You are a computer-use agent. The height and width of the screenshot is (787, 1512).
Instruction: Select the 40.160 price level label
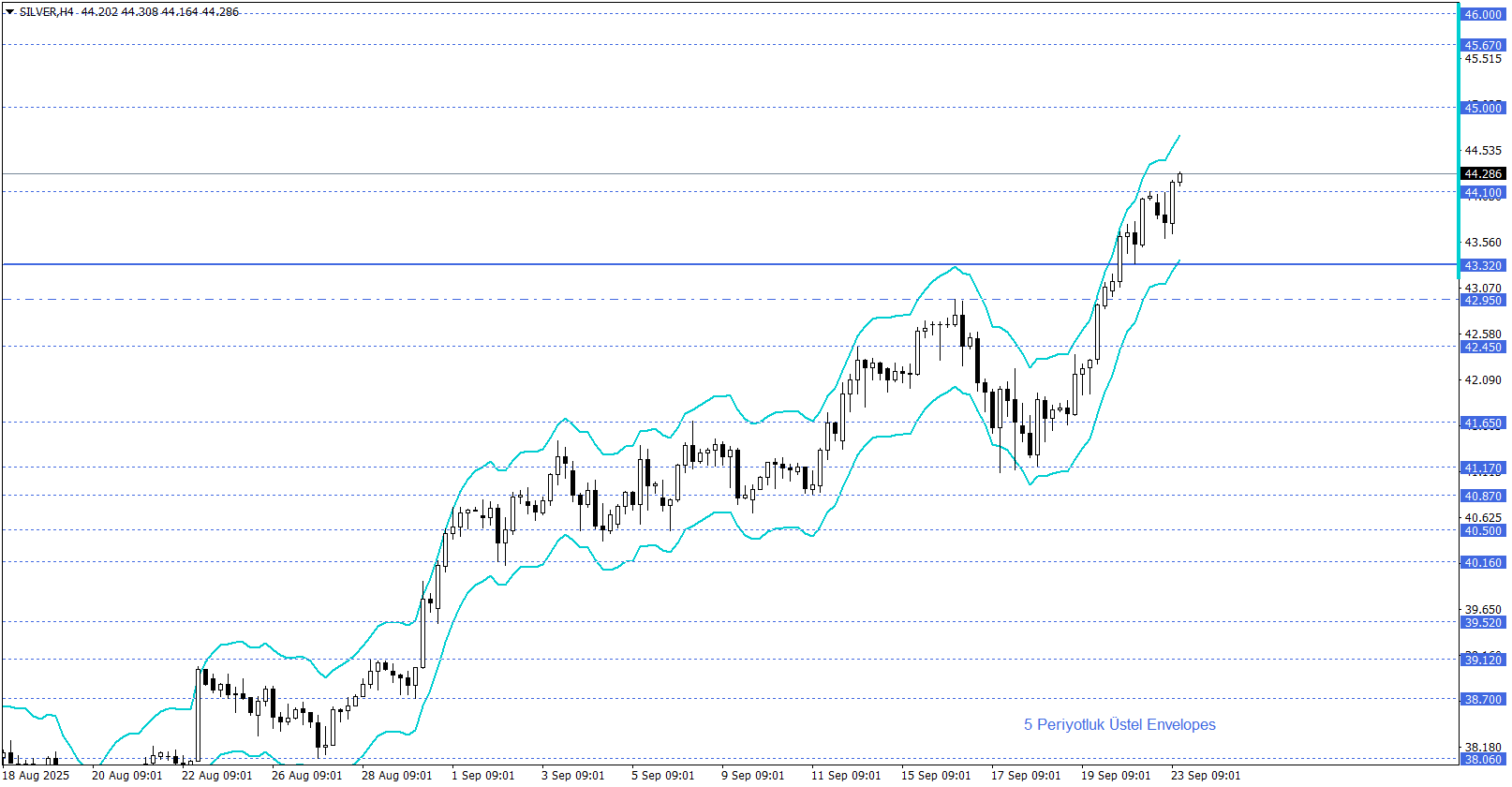(1483, 562)
